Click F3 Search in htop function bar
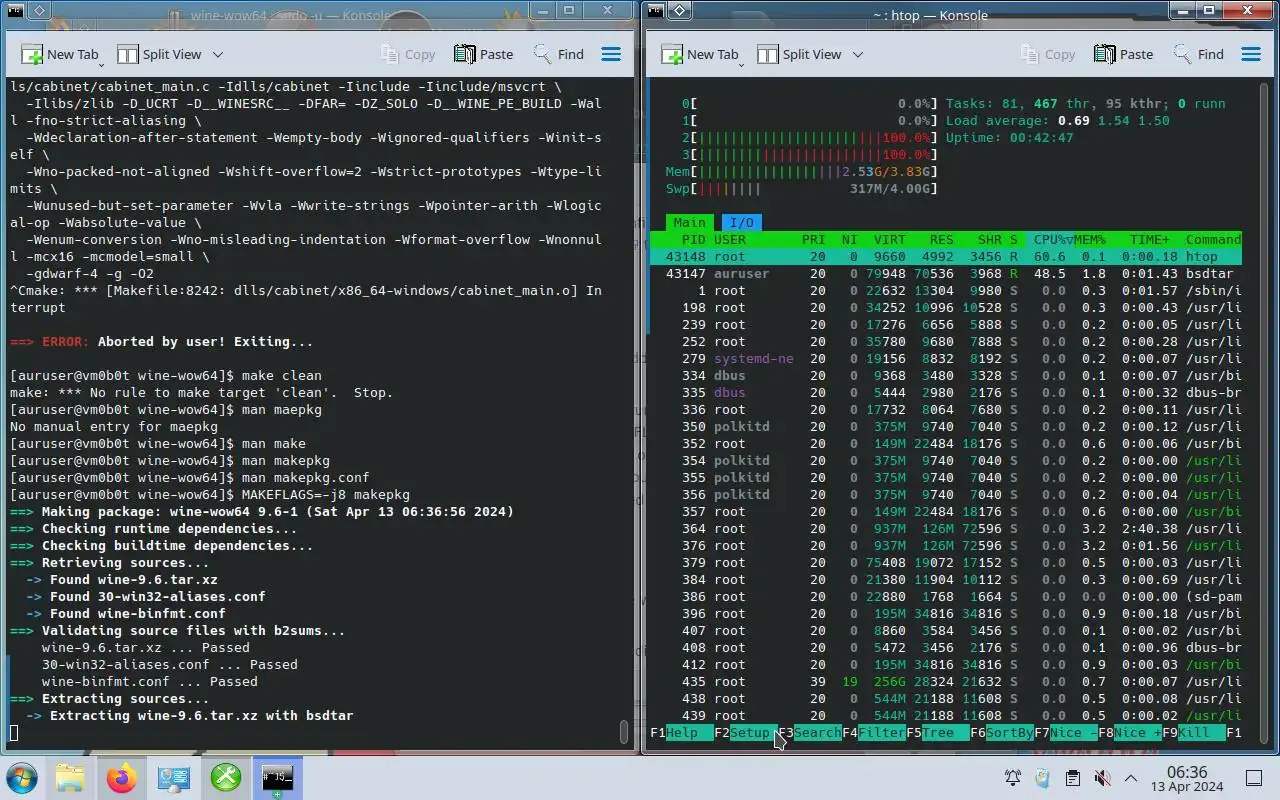 click(x=810, y=733)
